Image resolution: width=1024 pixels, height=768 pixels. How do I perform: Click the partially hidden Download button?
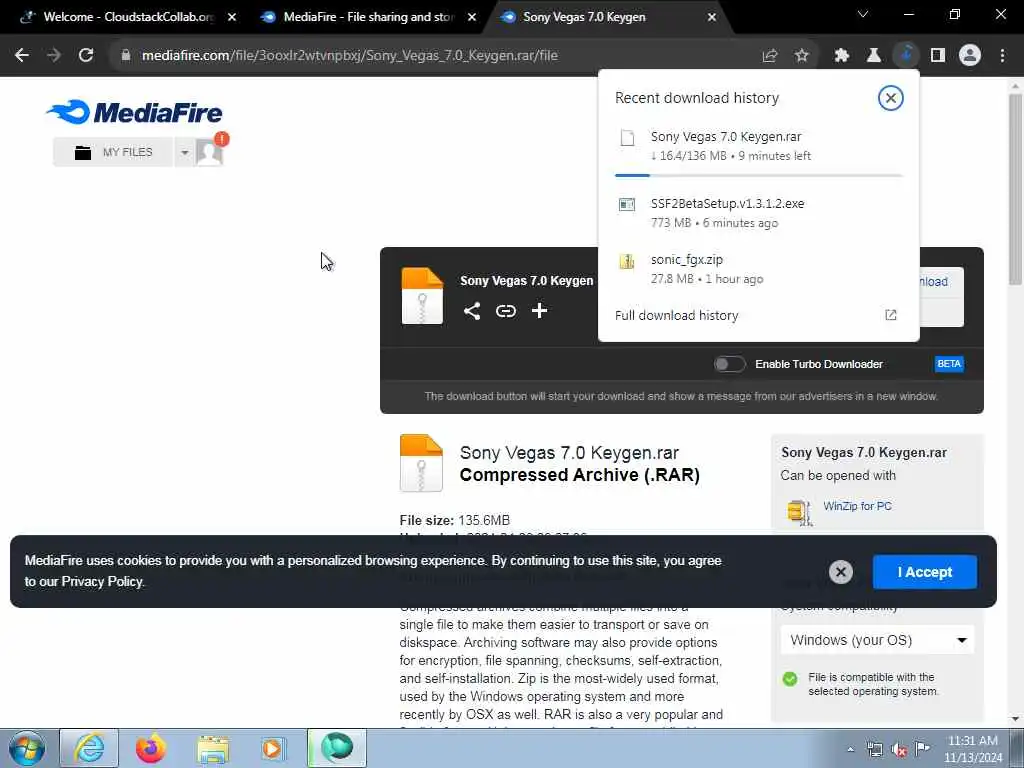point(941,296)
